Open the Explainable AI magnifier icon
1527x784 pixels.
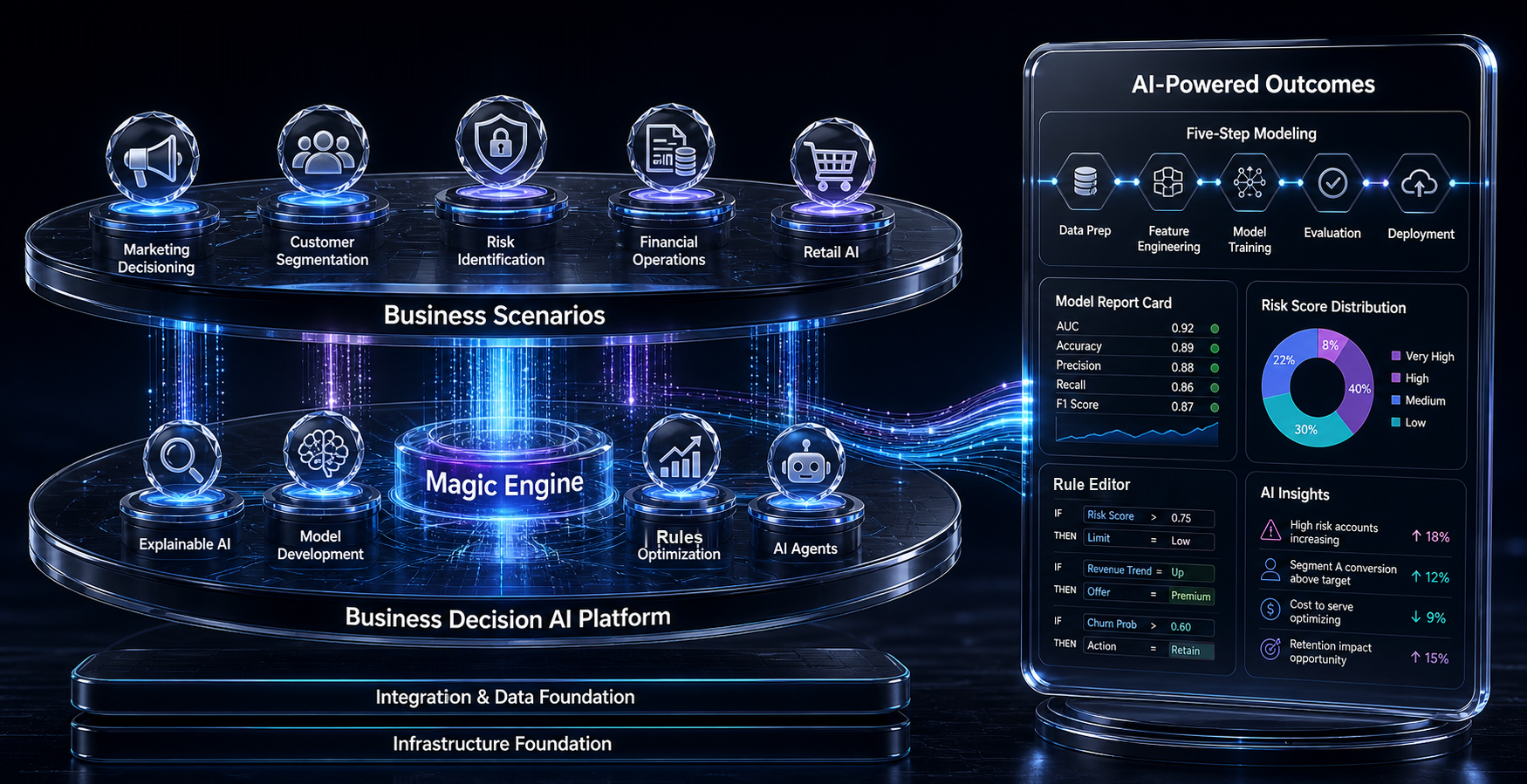[x=181, y=458]
